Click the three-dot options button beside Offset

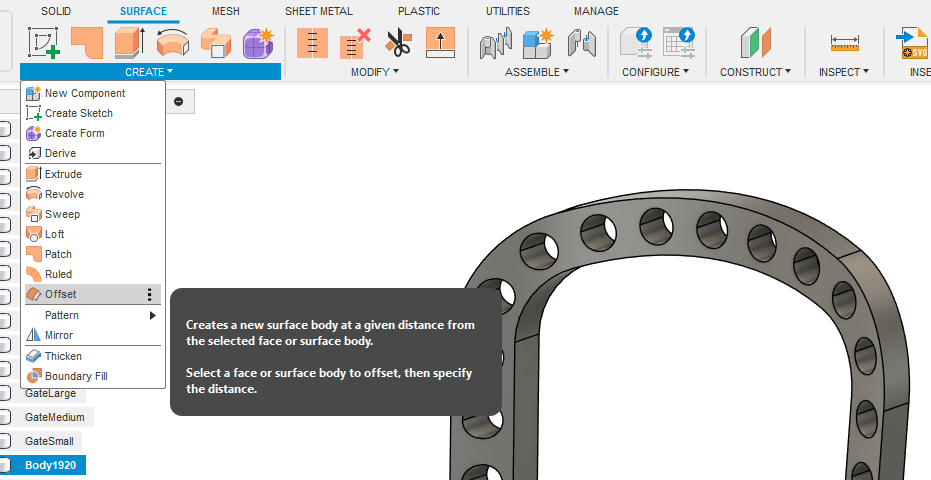[x=150, y=294]
